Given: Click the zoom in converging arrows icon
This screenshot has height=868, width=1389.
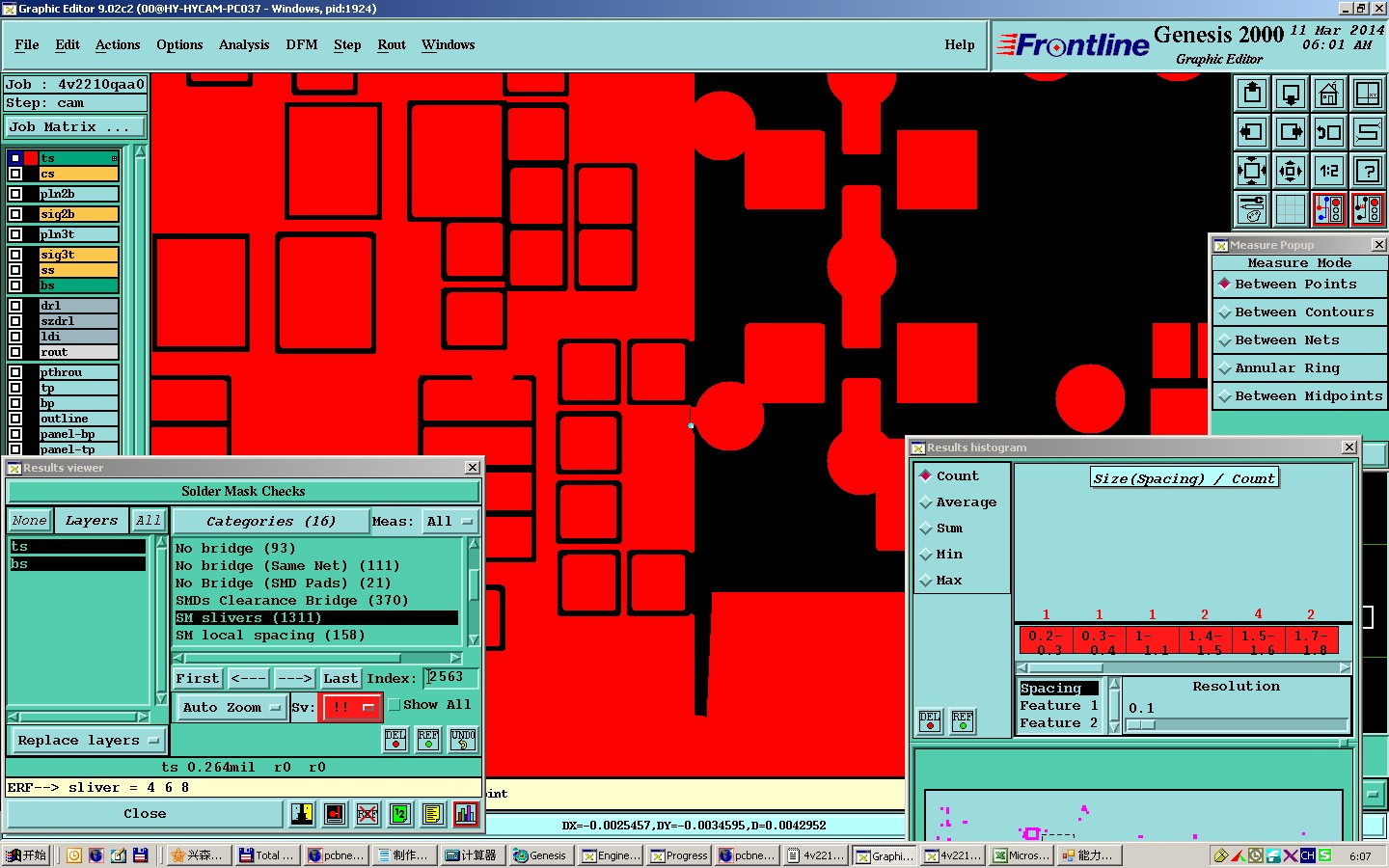Looking at the screenshot, I should (x=1252, y=171).
